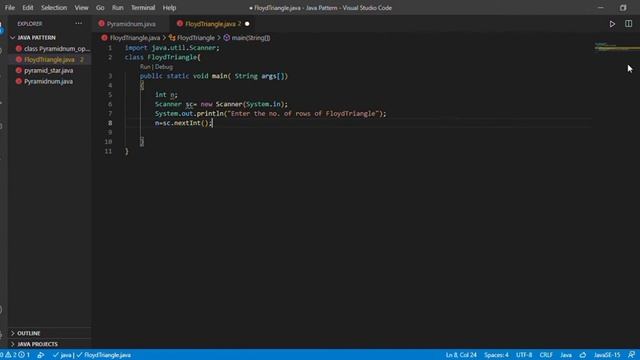Viewport: 640px width, 360px height.
Task: Open Pyramidnum.java from explorer list
Action: 50,81
